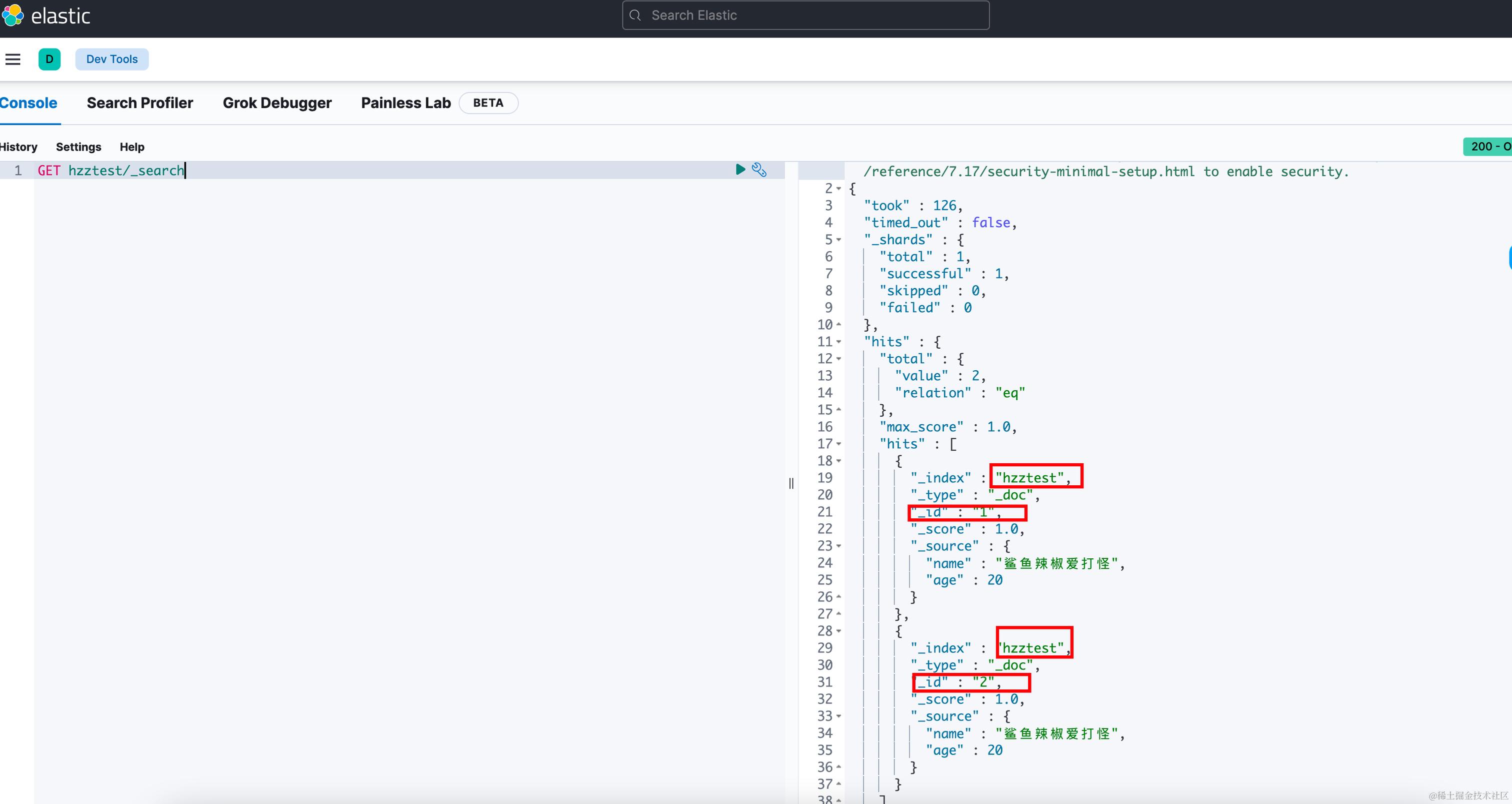Fold the _source block at line 23
This screenshot has width=1512, height=804.
(x=839, y=546)
